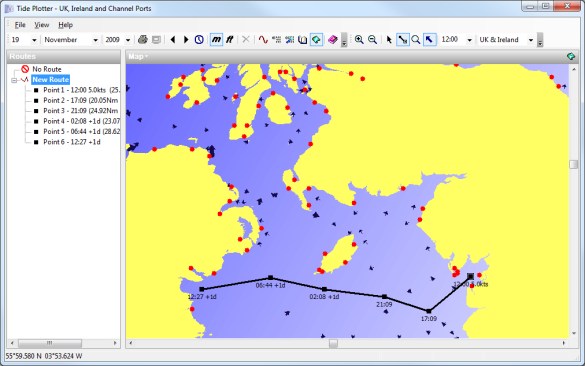Advance to next day arrow
Image resolution: width=585 pixels, height=366 pixels.
coord(186,40)
